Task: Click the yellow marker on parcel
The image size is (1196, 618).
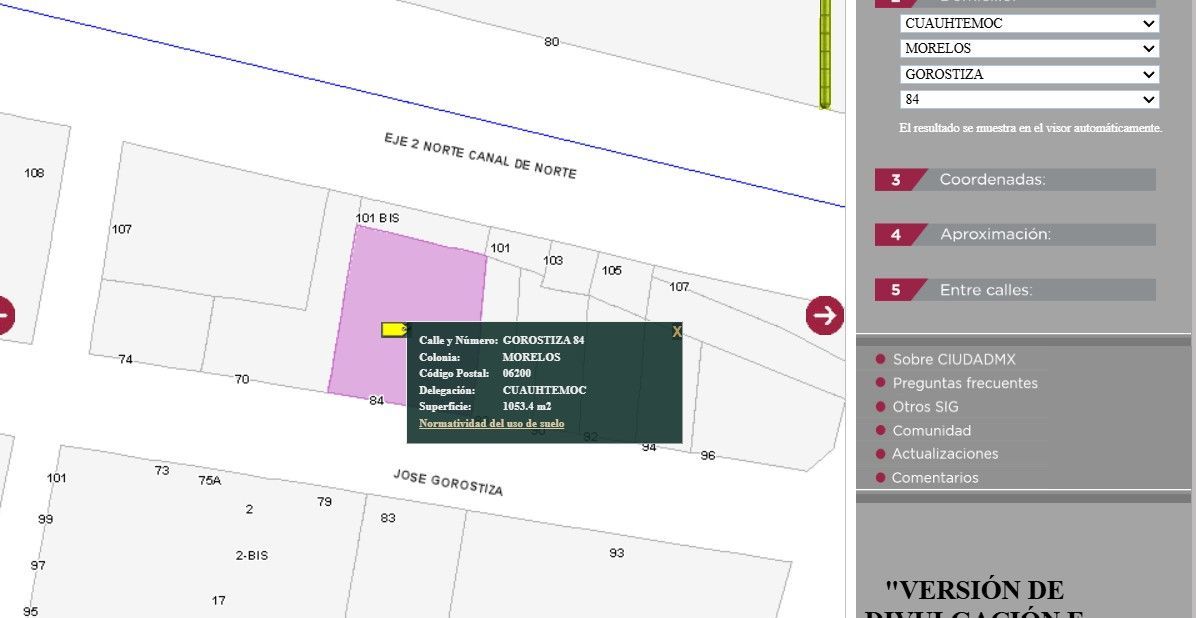Action: (x=395, y=329)
